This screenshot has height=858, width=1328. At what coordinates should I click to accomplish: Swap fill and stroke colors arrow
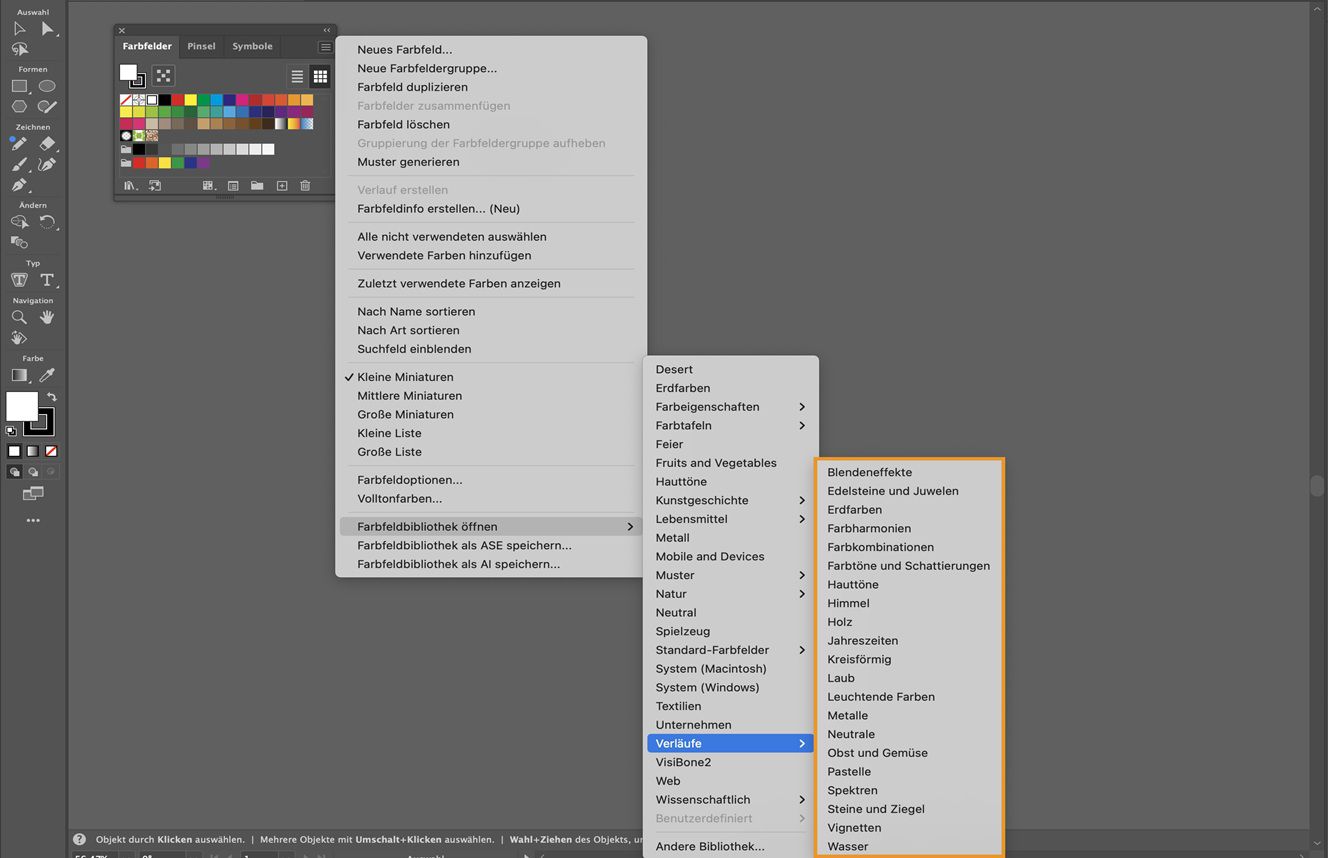click(x=52, y=397)
